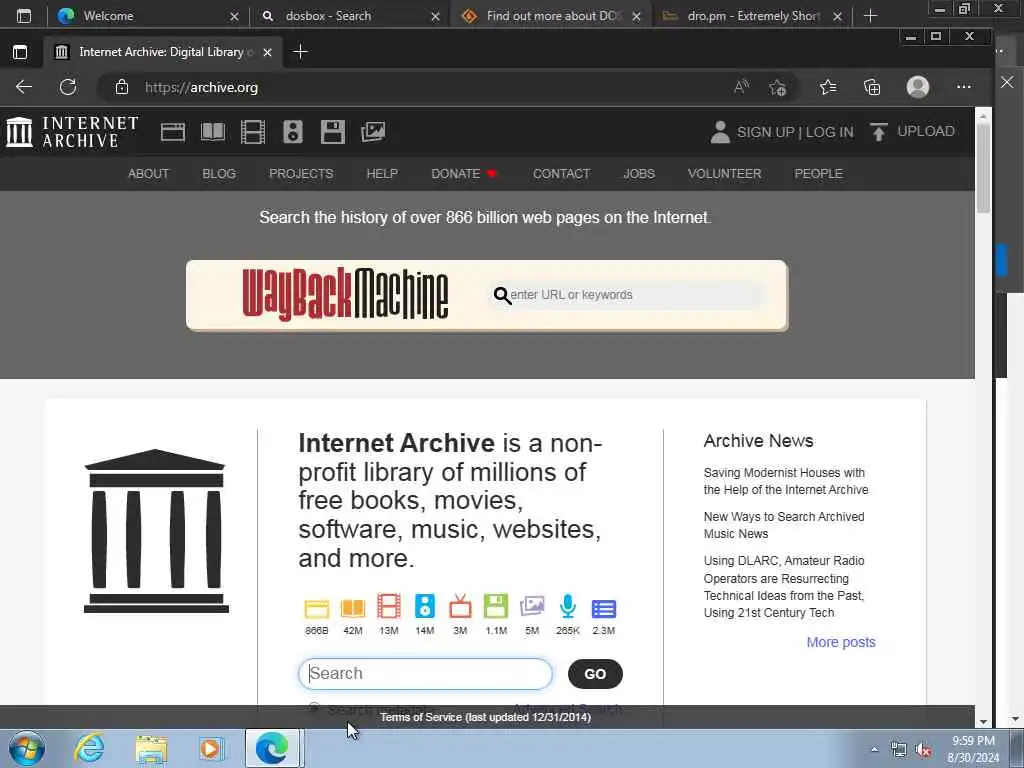Open the 2.3M collections list icon
The height and width of the screenshot is (768, 1024).
click(603, 609)
